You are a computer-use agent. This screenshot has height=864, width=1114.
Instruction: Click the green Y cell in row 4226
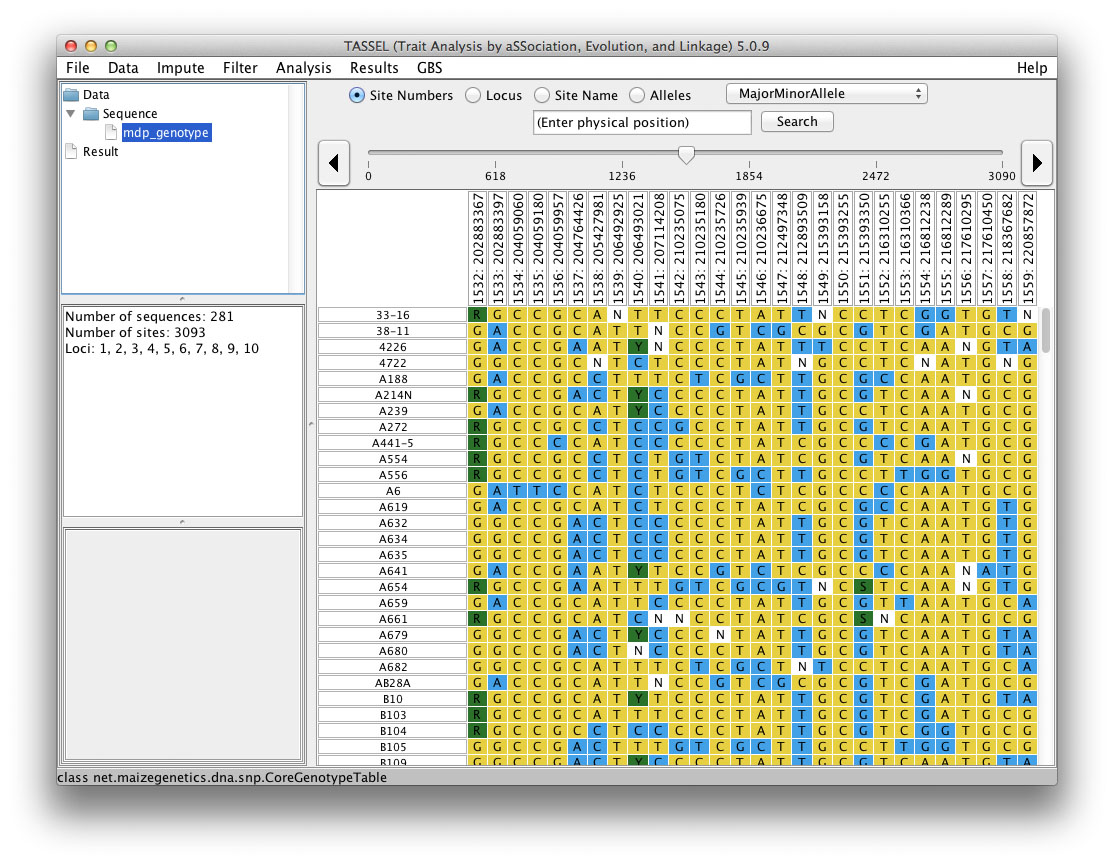point(639,347)
